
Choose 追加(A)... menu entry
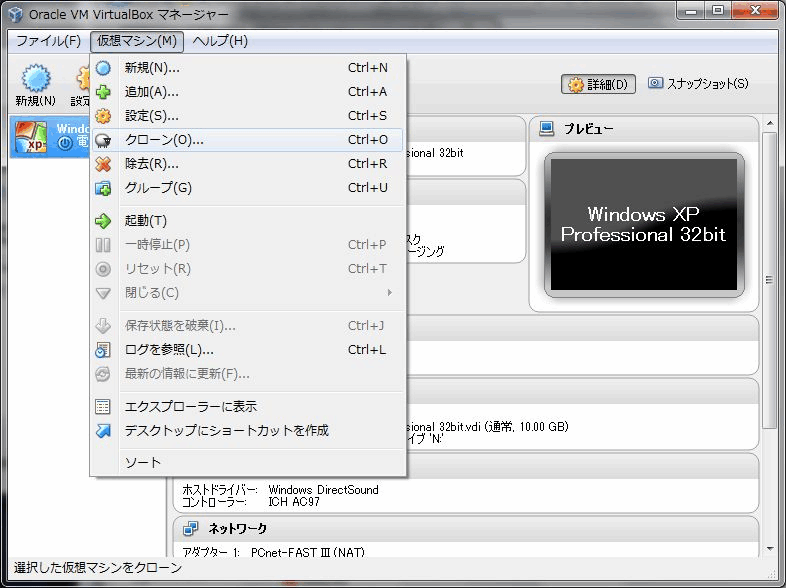pos(248,92)
